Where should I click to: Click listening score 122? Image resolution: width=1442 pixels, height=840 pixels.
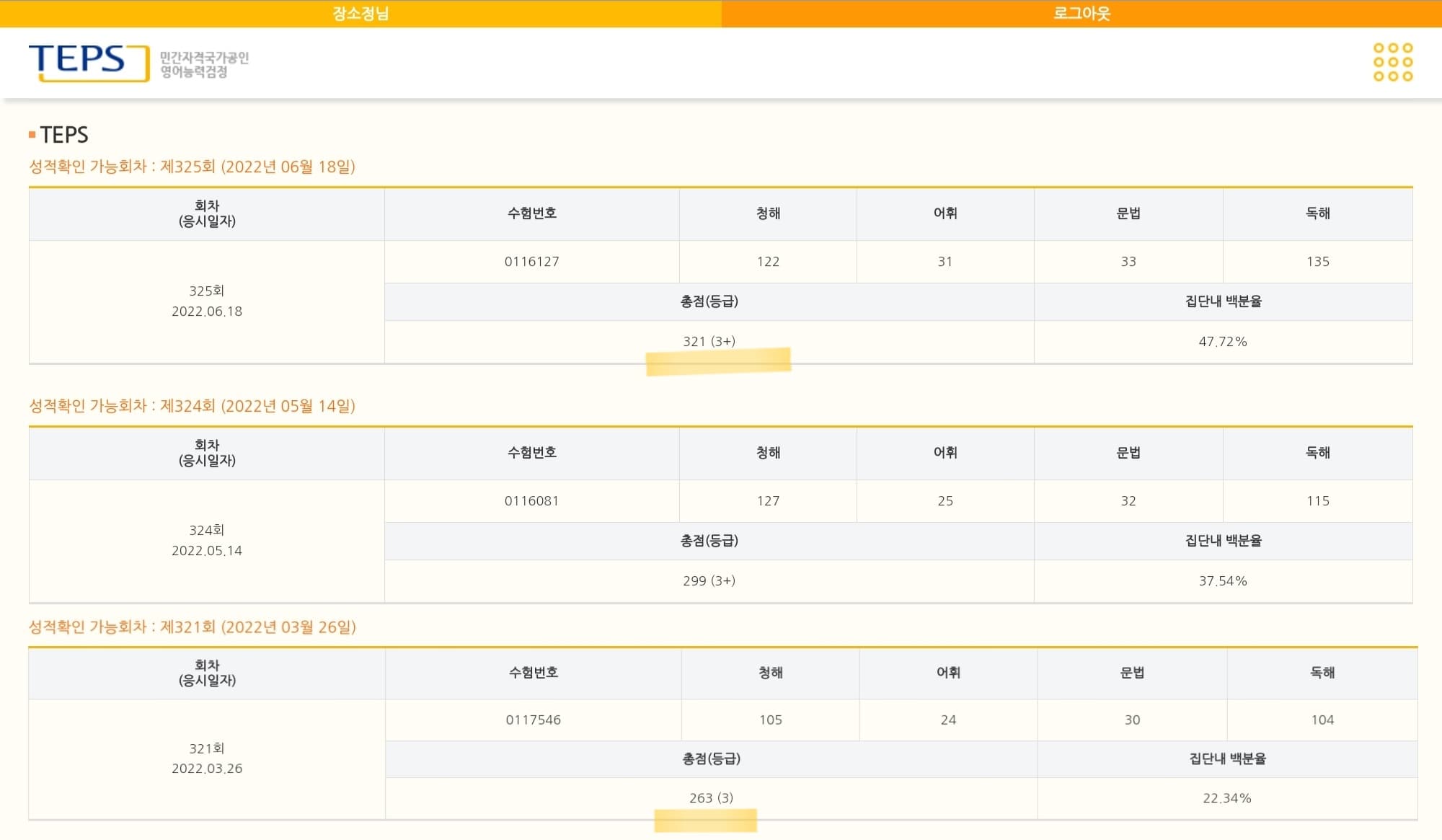click(x=768, y=262)
